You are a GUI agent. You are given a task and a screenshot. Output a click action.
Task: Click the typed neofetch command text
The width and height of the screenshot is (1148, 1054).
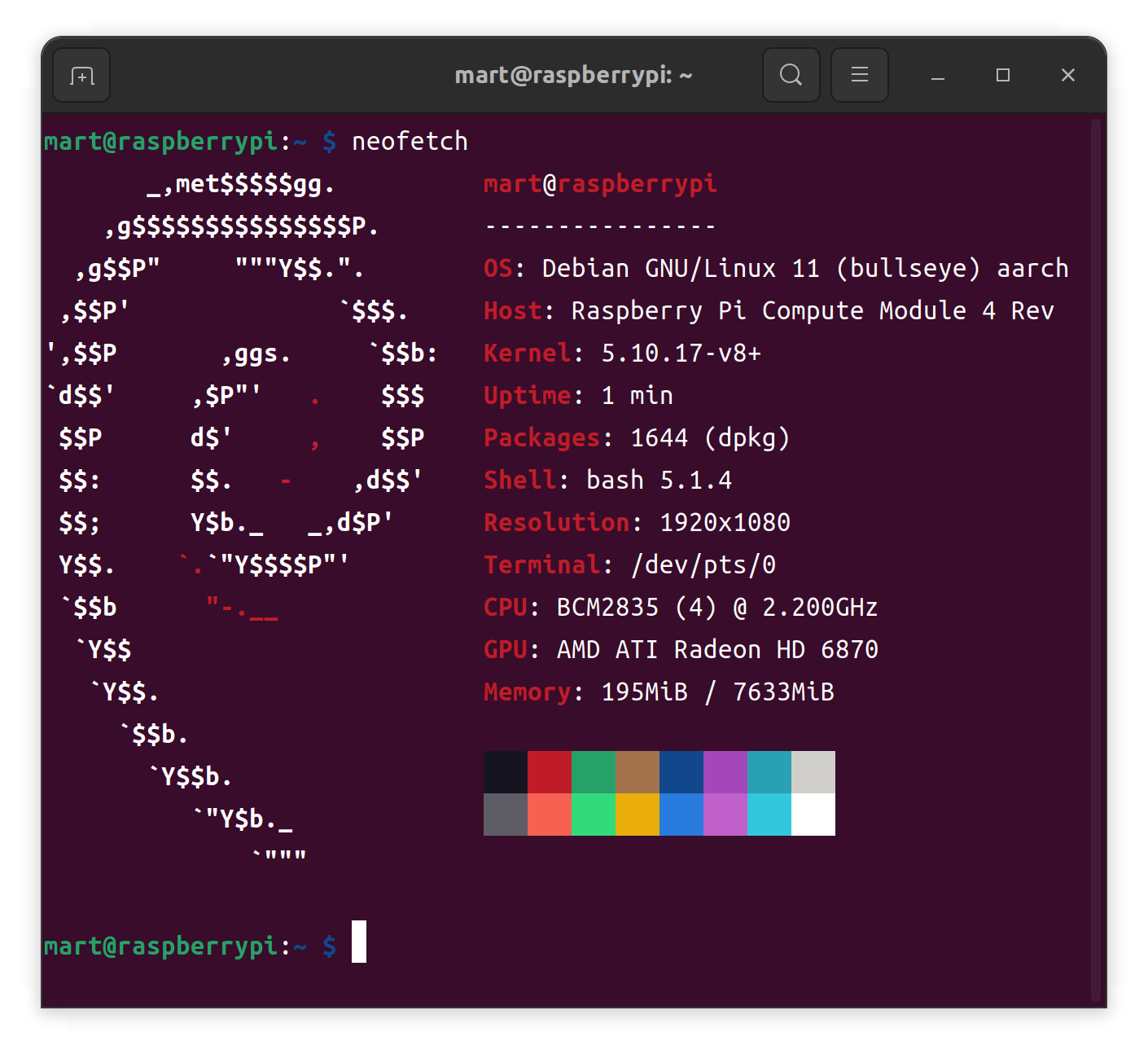pyautogui.click(x=410, y=142)
